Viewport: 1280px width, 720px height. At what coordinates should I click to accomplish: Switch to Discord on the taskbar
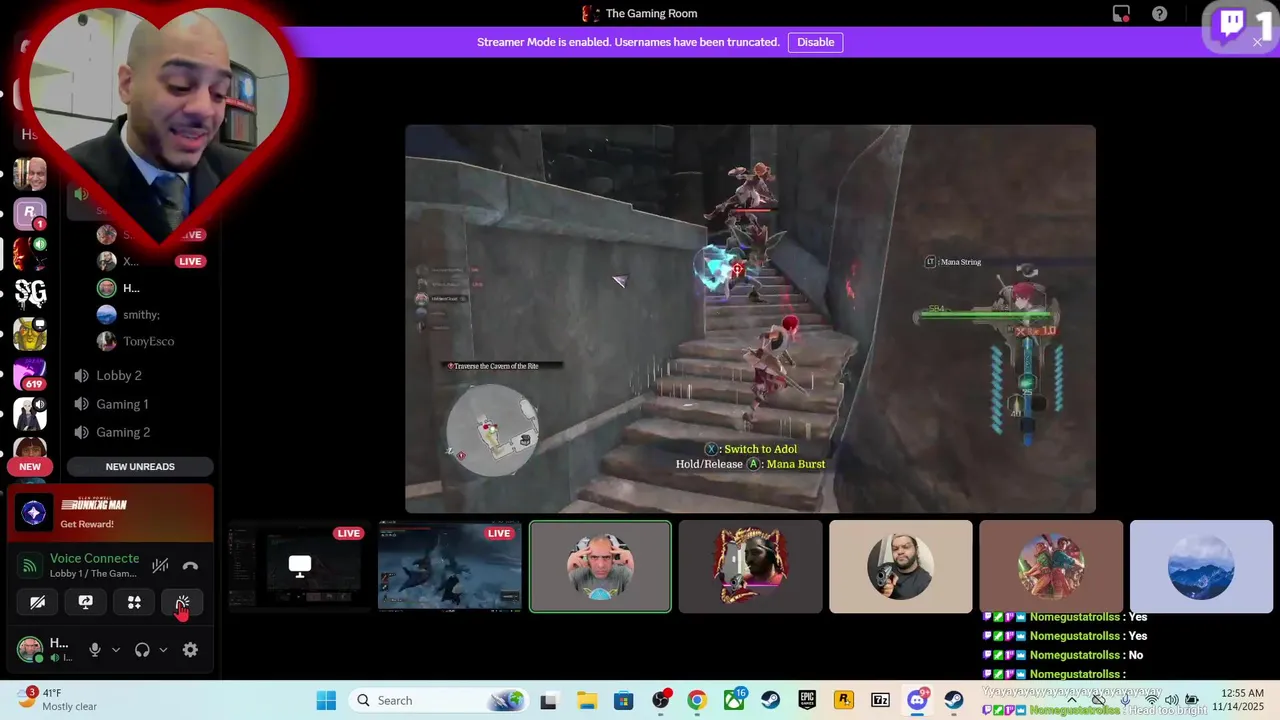[917, 700]
